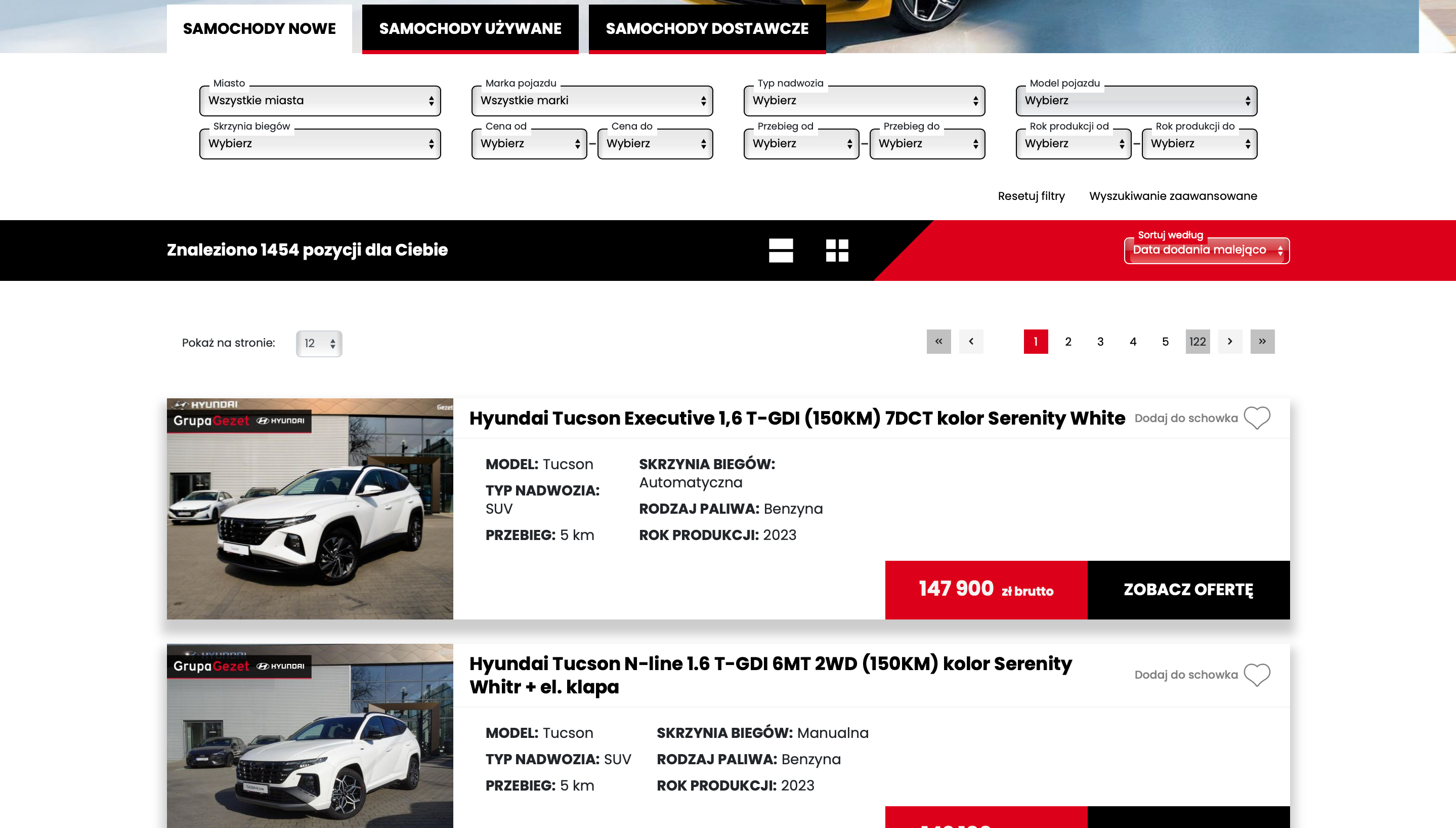Screen dimensions: 1456x828
Task: Click Zobacz ofertę for Tucson Executive
Action: point(1188,590)
